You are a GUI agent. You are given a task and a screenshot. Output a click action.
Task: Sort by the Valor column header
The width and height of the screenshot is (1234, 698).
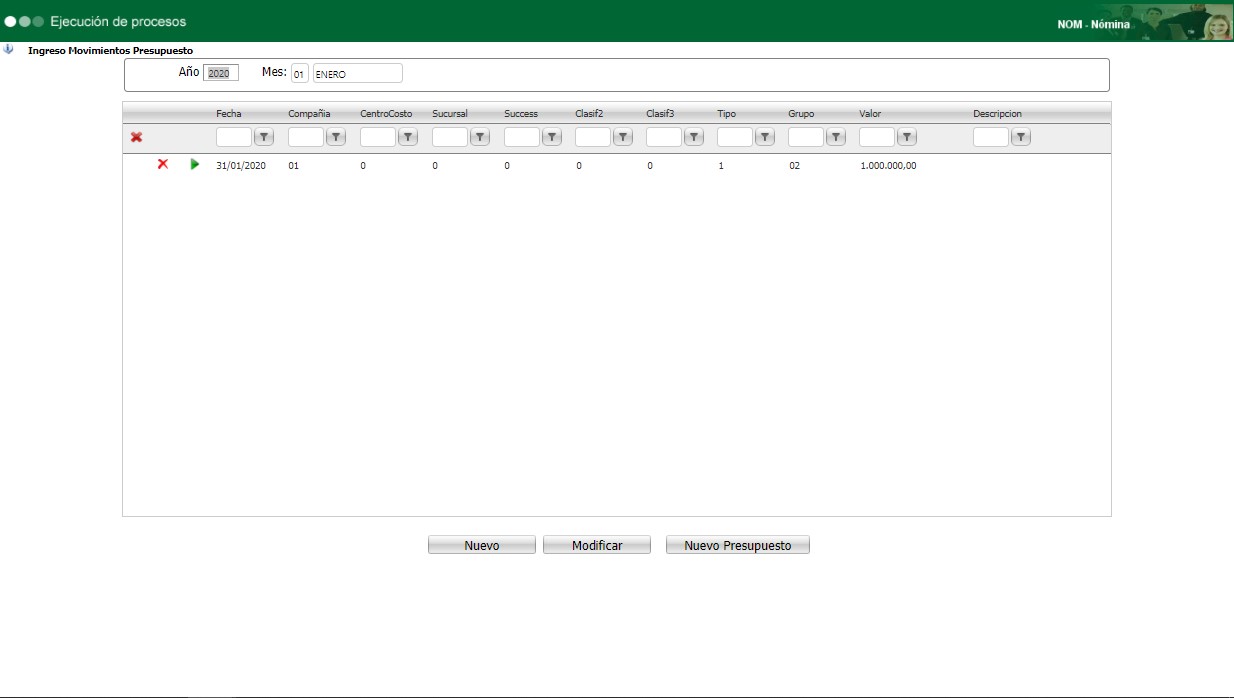(870, 114)
